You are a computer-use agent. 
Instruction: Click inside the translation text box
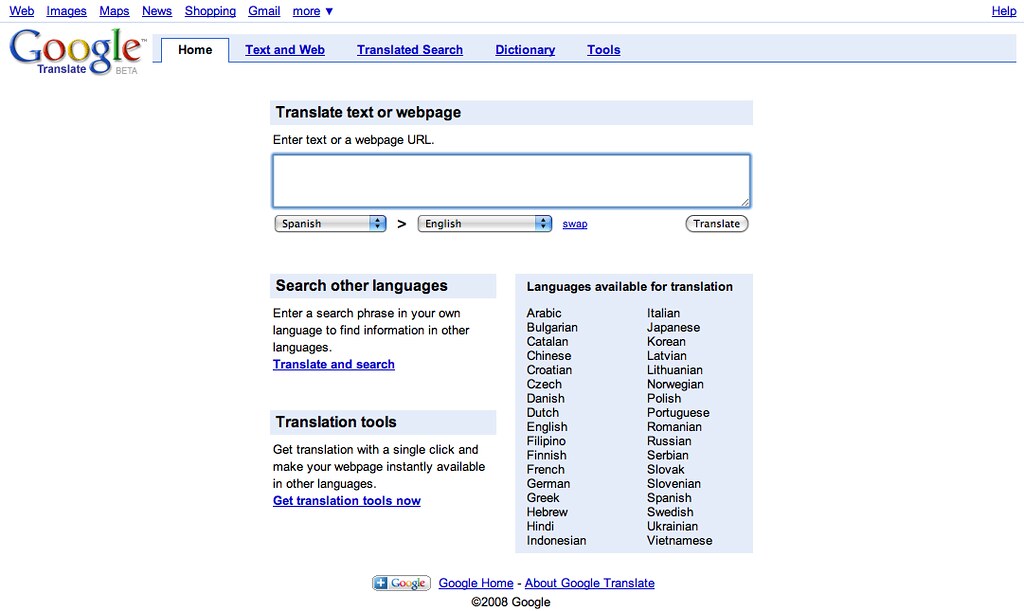(x=511, y=180)
